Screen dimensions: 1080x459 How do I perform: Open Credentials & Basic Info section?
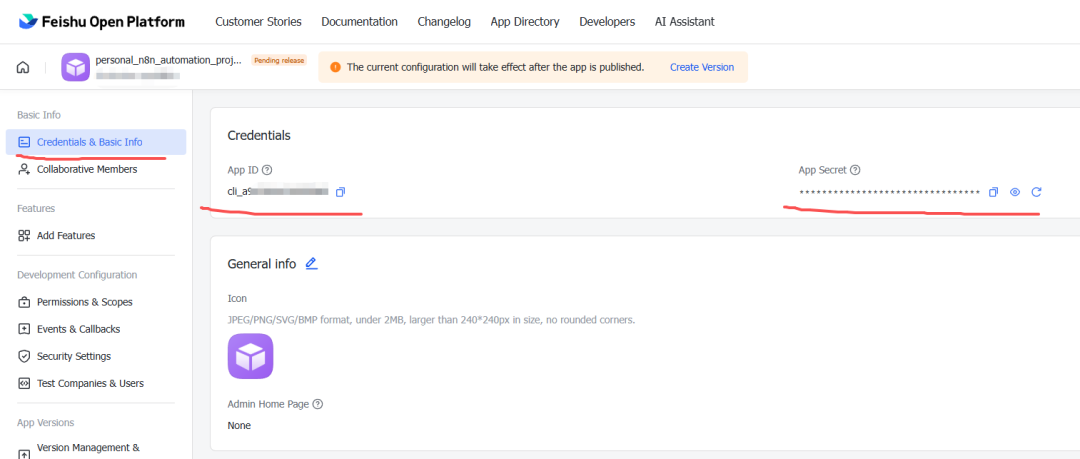tap(89, 142)
